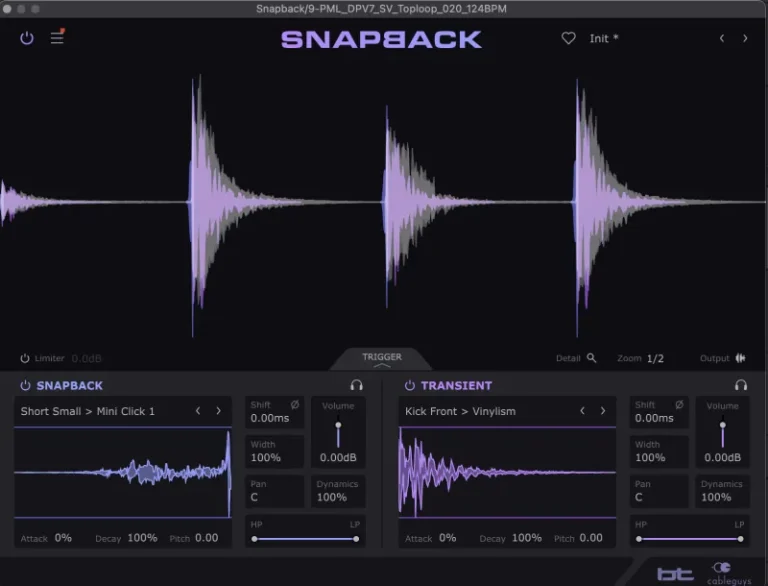Viewport: 768px width, 586px height.
Task: Select previous Transient sample arrow
Action: coord(582,411)
